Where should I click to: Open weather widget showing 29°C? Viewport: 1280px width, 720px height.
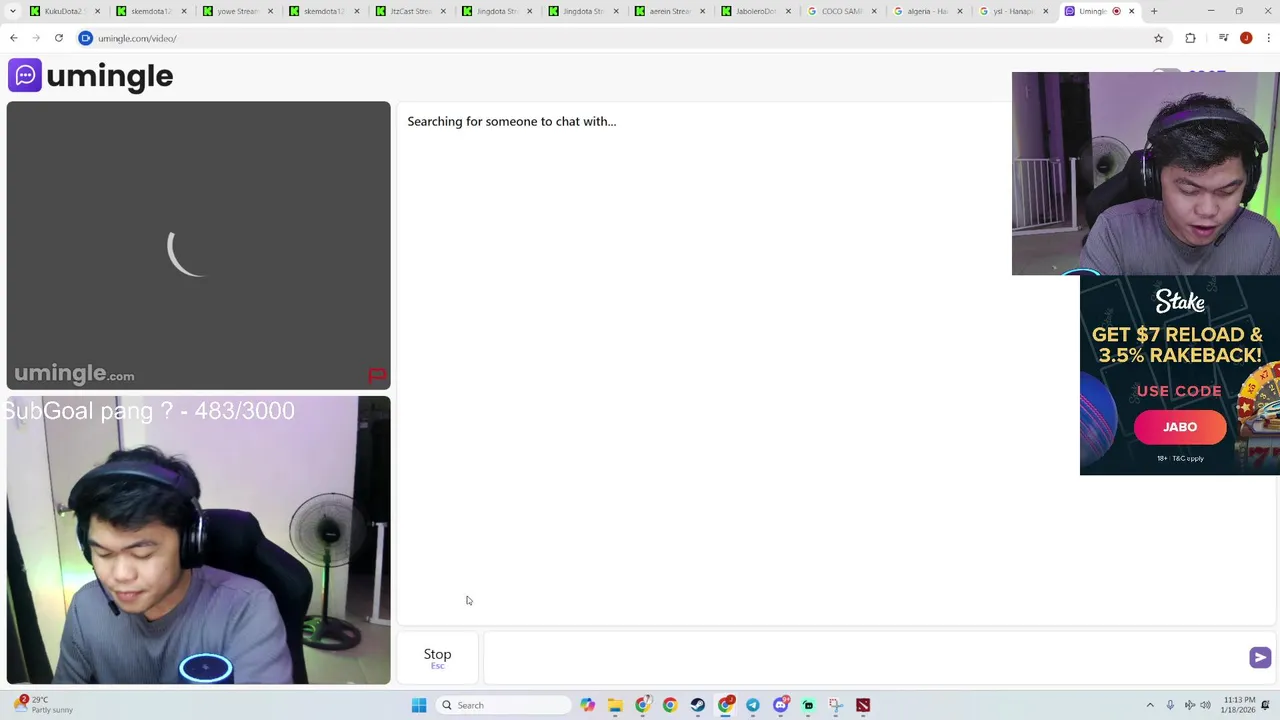(x=44, y=705)
